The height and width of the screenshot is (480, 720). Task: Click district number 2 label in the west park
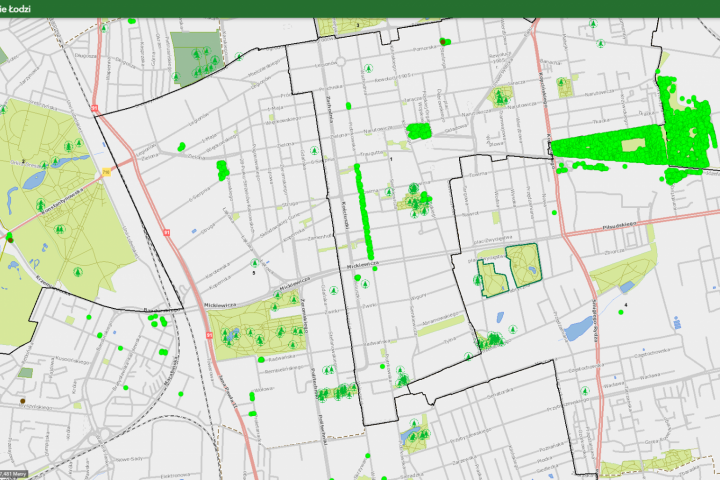pos(23,161)
